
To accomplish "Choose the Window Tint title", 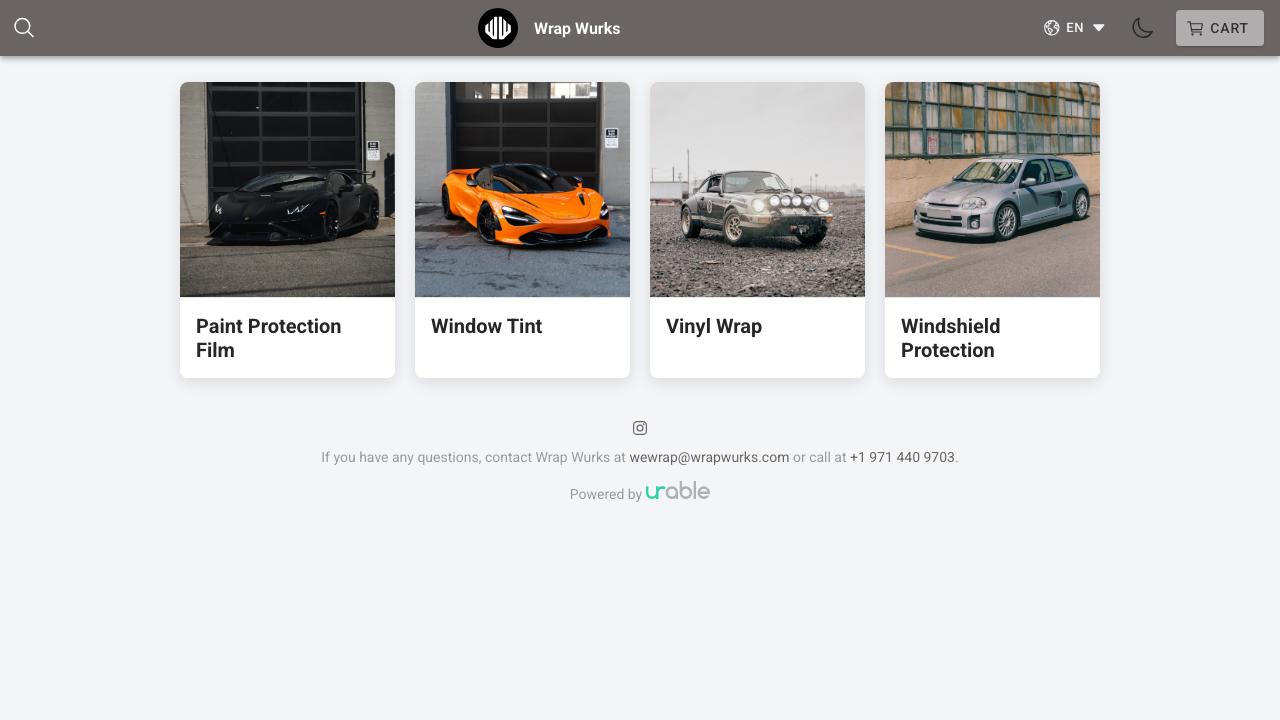I will tap(486, 326).
